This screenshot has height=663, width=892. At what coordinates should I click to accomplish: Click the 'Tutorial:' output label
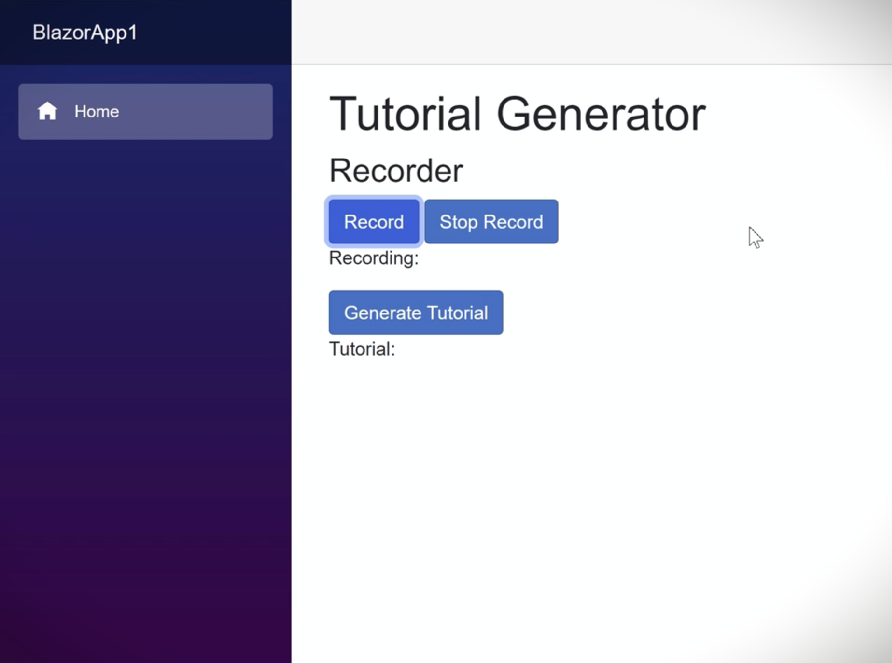click(x=362, y=349)
